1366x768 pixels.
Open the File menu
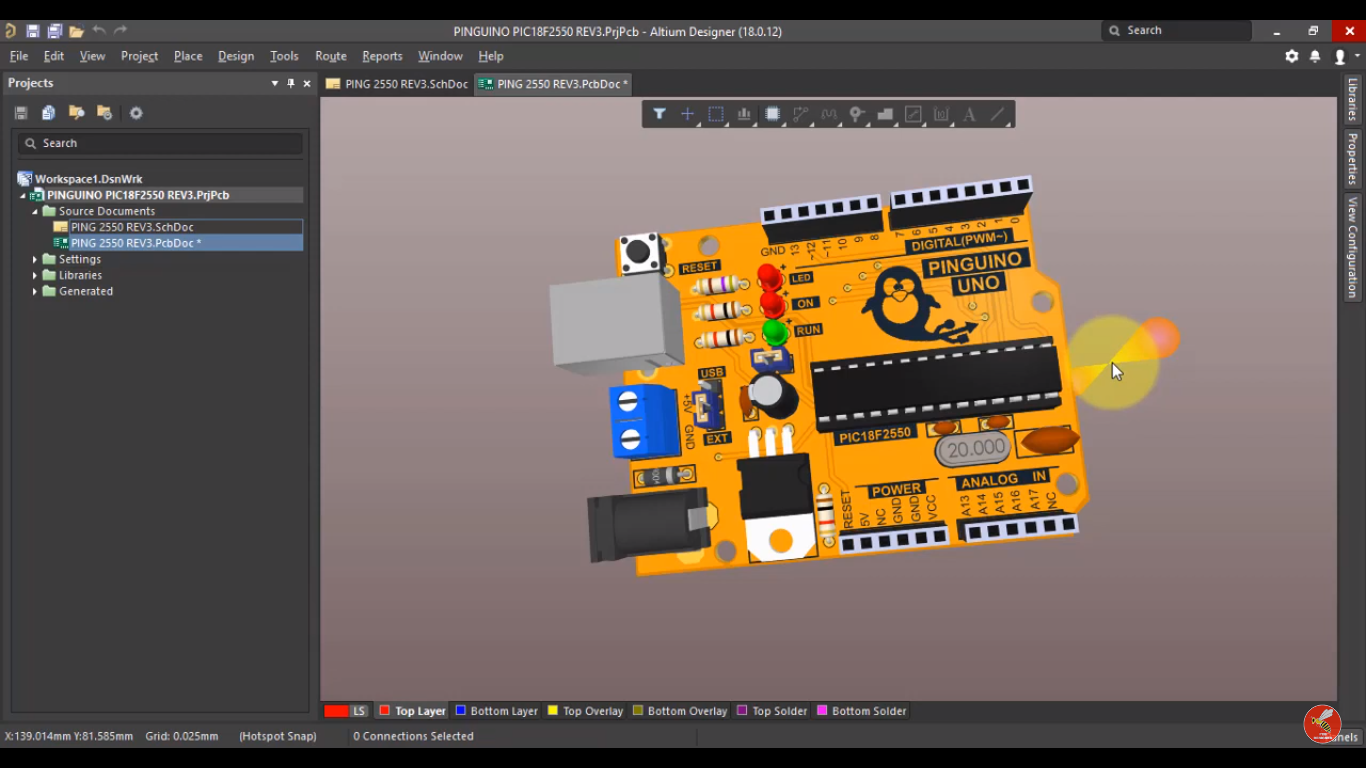click(x=19, y=56)
